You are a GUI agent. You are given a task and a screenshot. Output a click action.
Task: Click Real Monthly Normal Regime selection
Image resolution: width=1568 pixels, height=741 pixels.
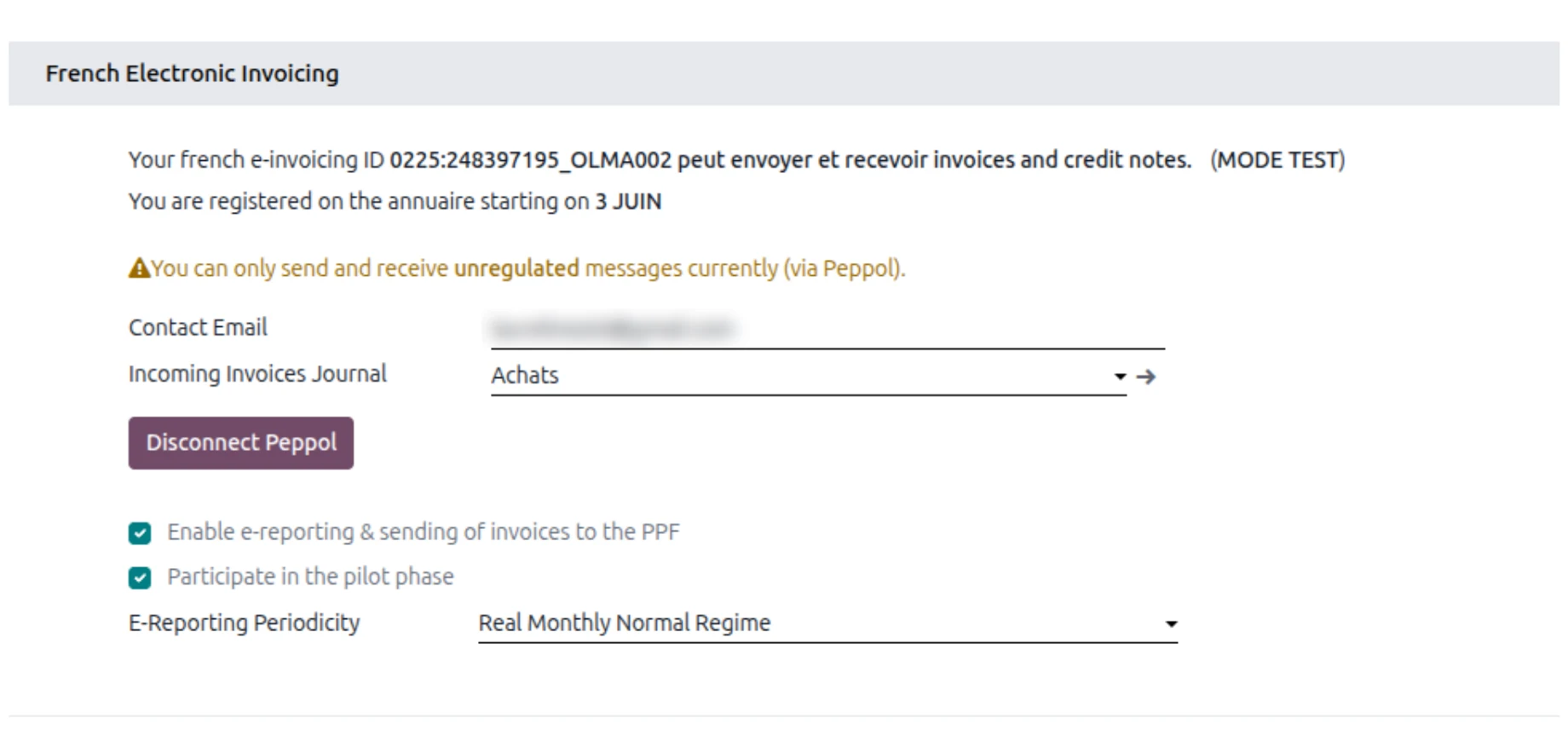coord(827,623)
